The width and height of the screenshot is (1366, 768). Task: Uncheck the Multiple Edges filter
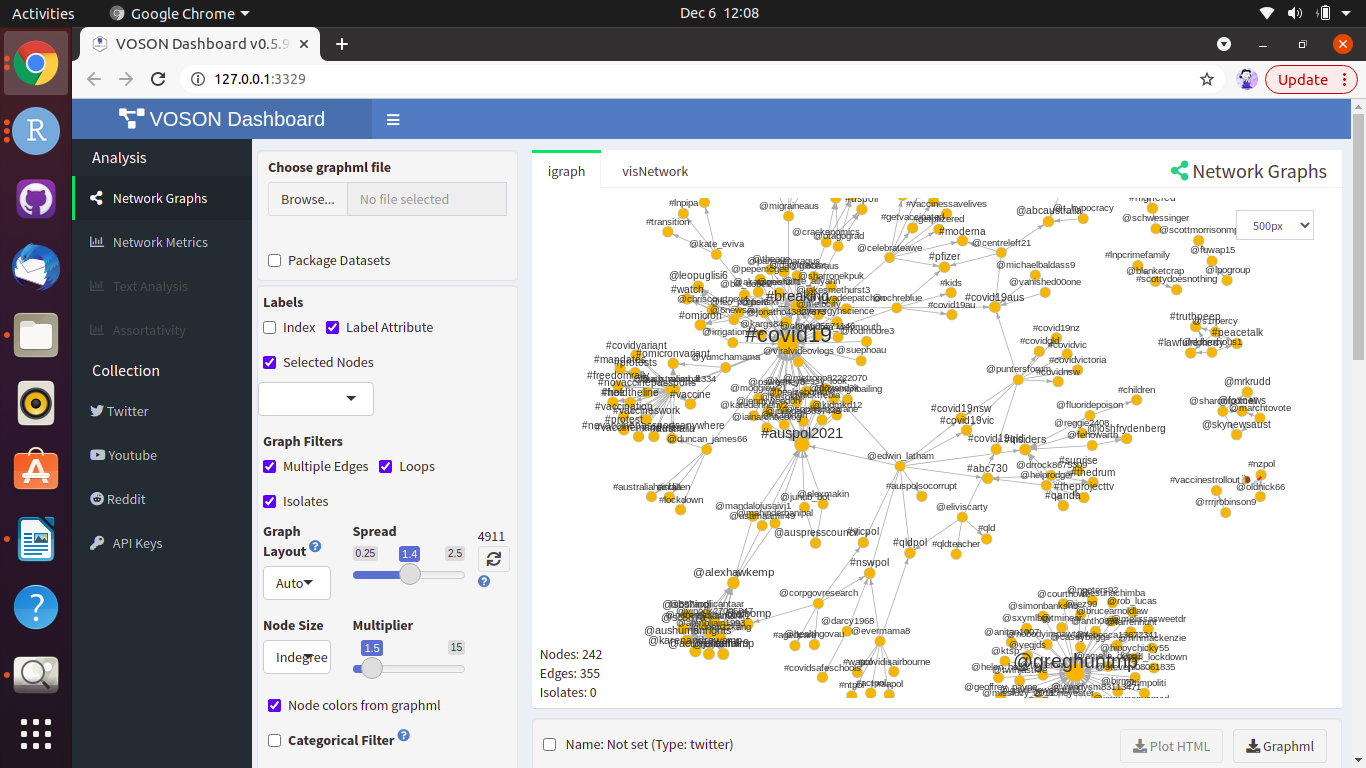coord(270,467)
